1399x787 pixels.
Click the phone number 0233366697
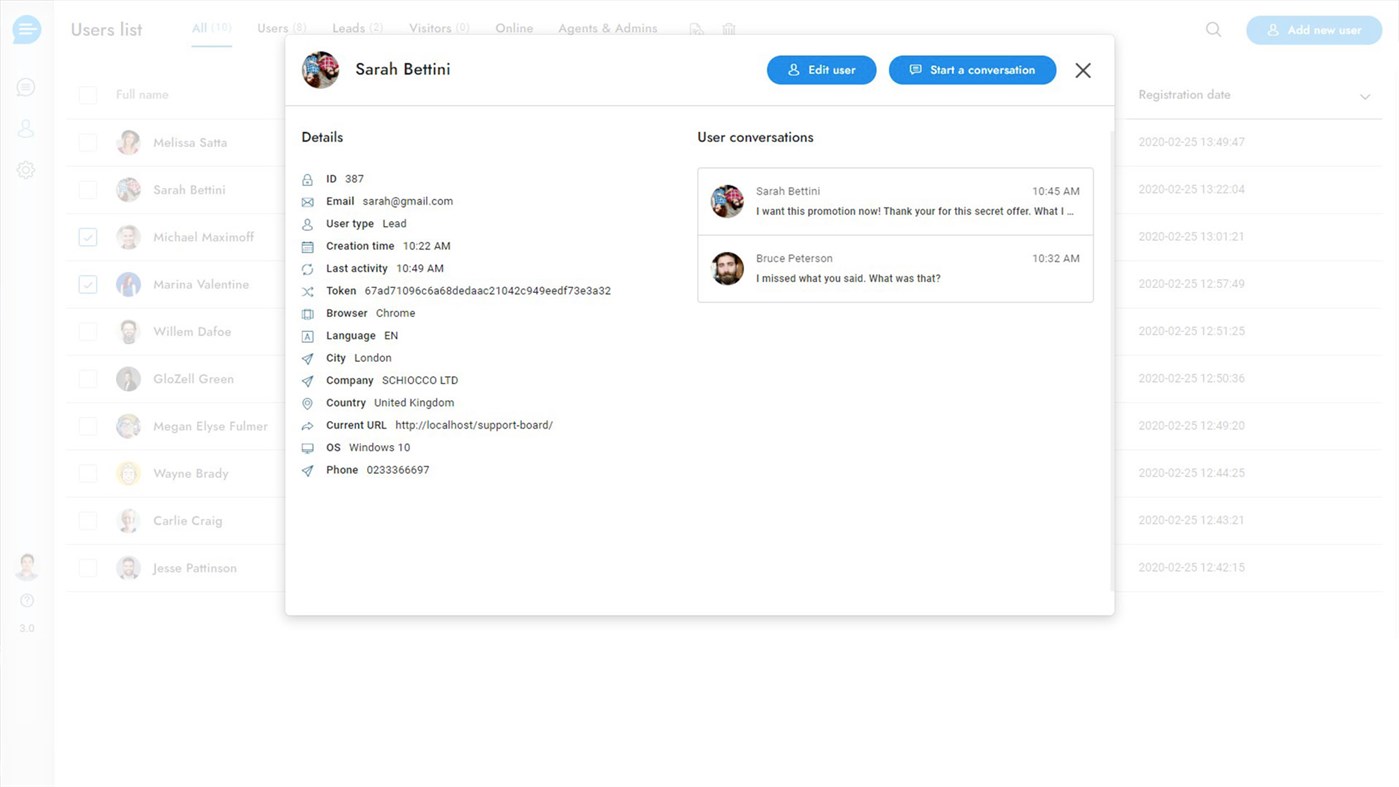(398, 470)
